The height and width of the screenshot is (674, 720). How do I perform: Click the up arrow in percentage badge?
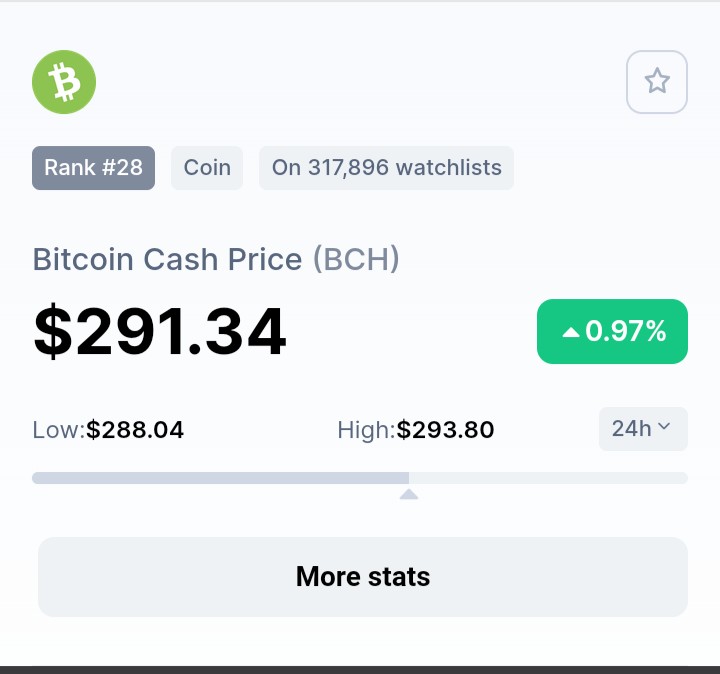click(571, 332)
